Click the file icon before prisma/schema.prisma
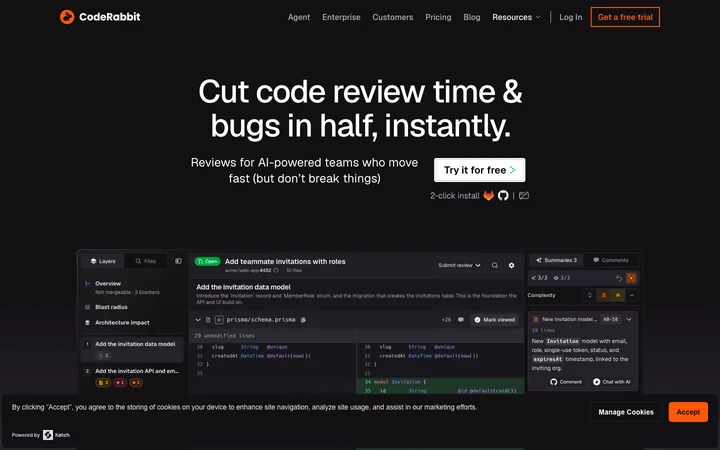The height and width of the screenshot is (450, 720). 208,320
